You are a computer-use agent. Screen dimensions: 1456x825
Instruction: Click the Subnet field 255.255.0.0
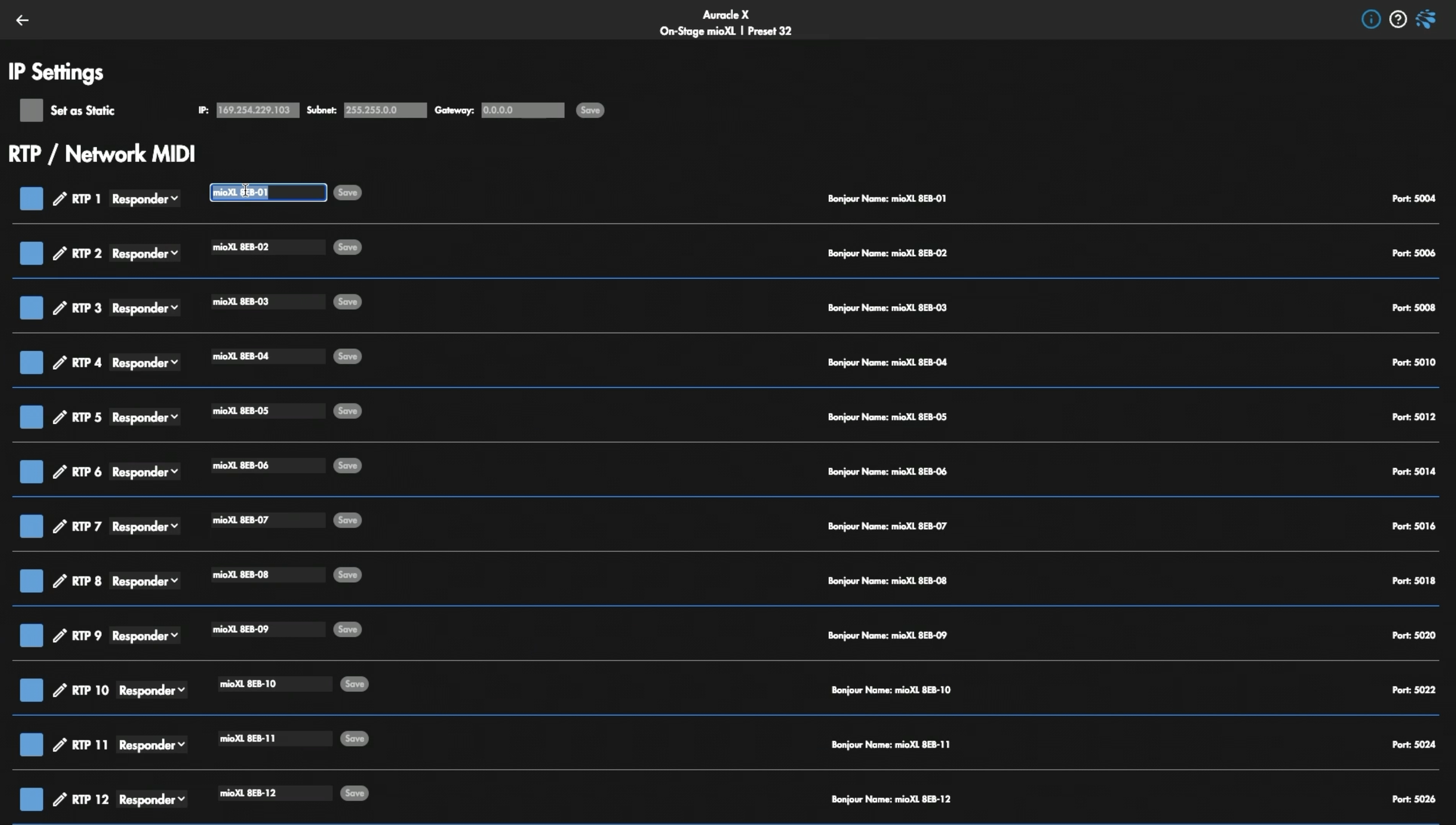(x=385, y=110)
